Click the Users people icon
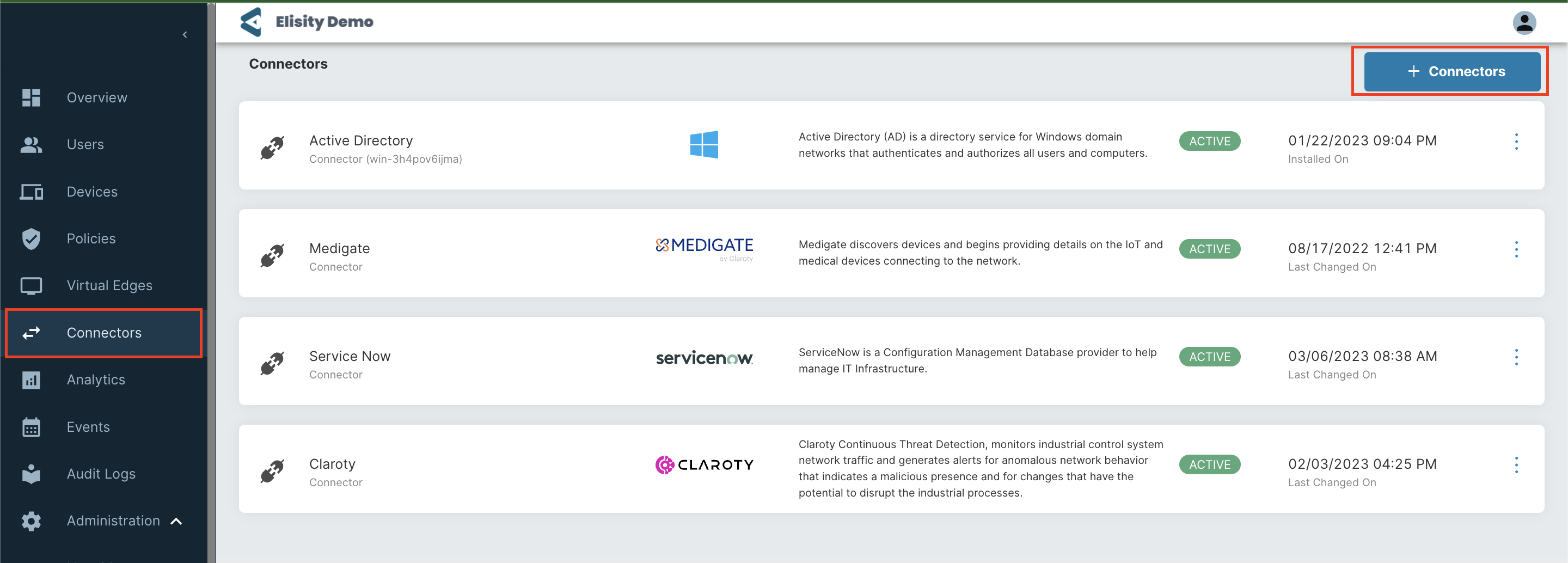 (x=31, y=145)
